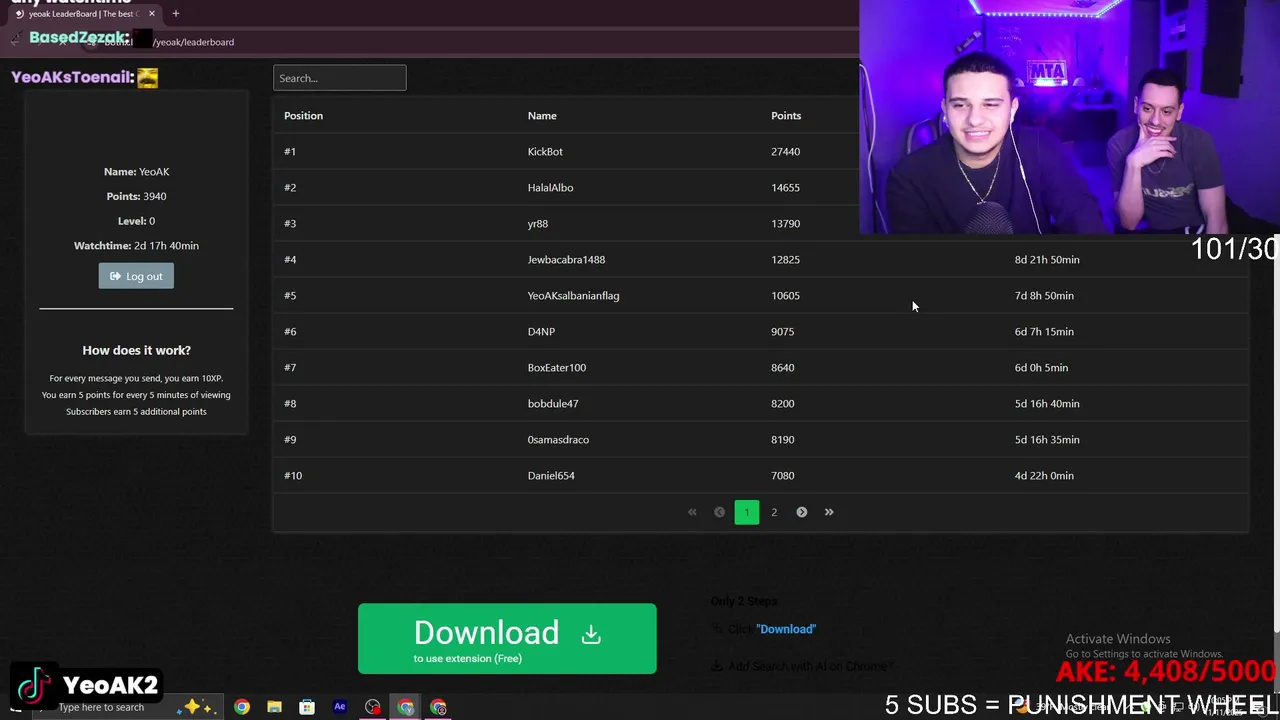
Task: Click the 8190 points value
Action: click(x=782, y=440)
